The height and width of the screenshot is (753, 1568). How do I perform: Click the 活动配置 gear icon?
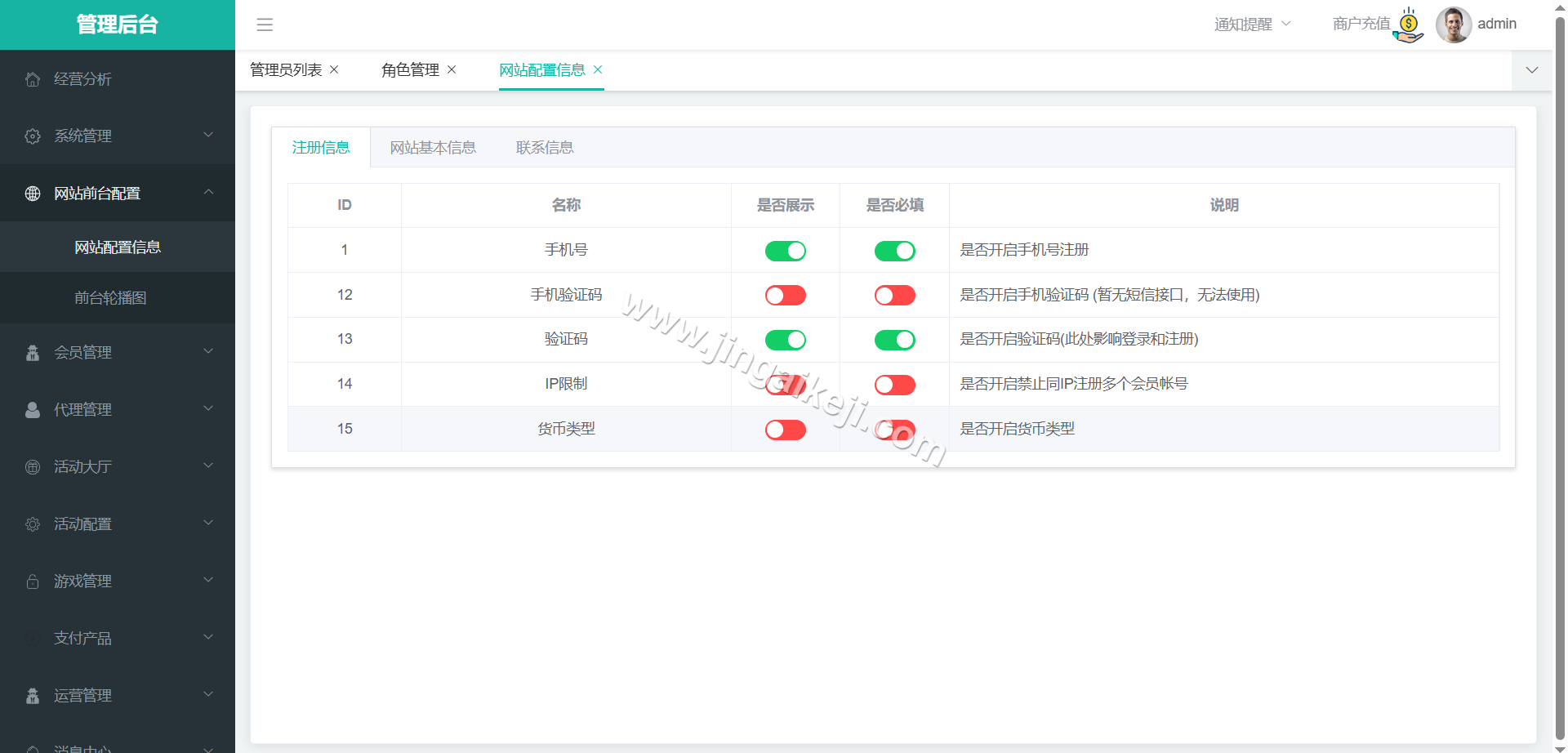[33, 524]
